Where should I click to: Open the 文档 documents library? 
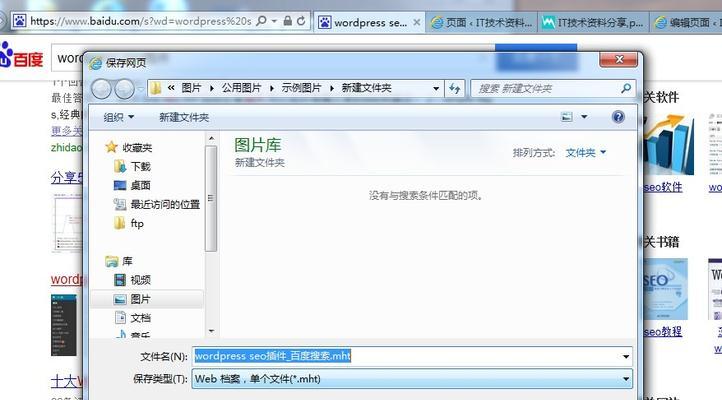132,318
